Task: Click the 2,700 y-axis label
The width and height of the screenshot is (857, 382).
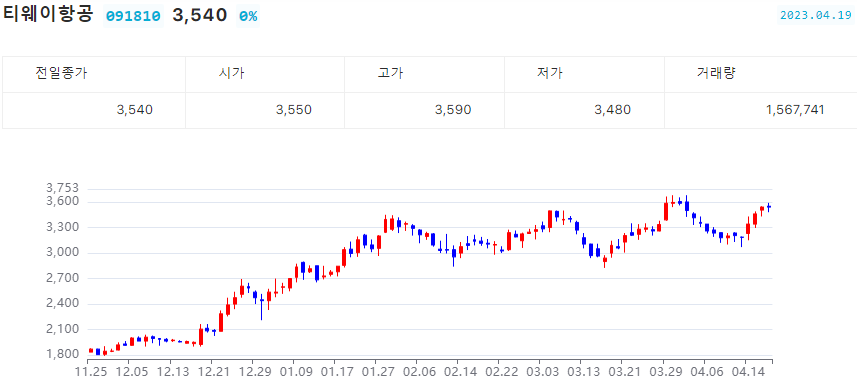Action: 62,278
